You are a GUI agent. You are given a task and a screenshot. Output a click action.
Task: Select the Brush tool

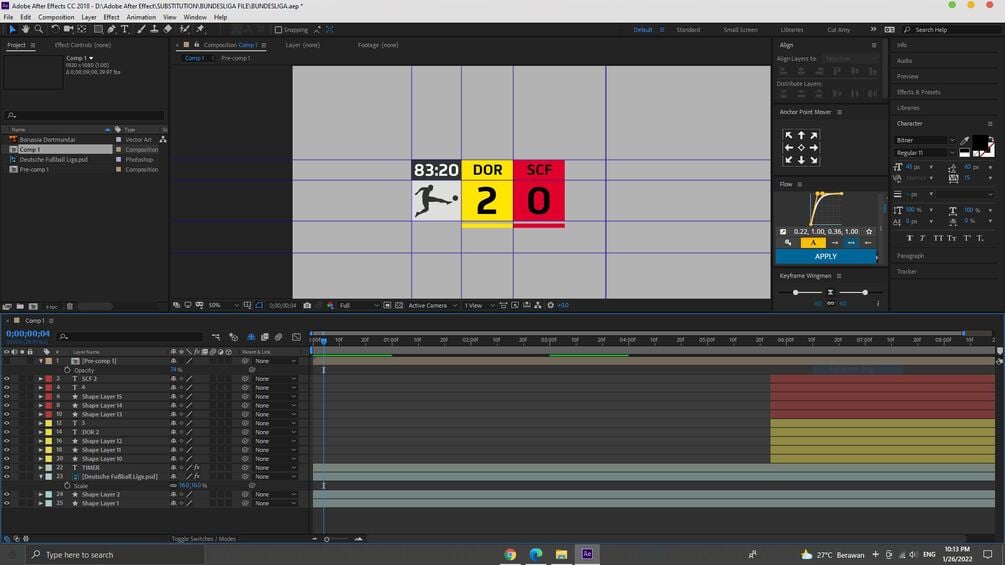click(x=141, y=29)
